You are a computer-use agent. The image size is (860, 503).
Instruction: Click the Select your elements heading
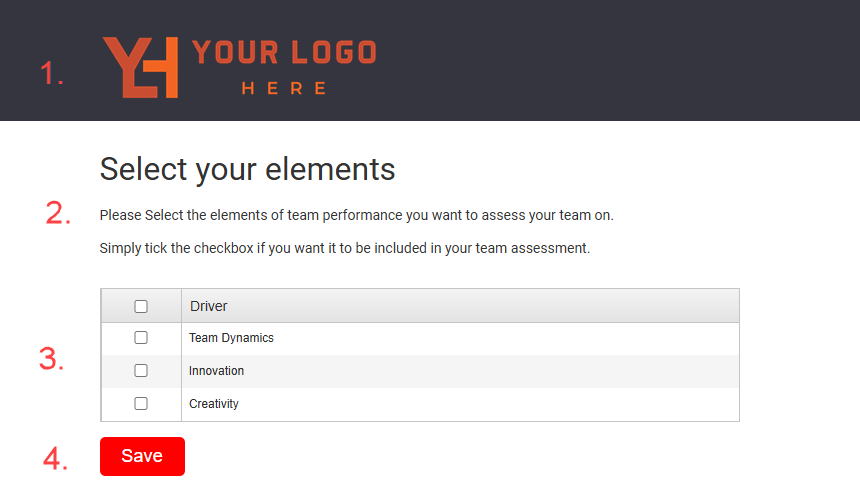(247, 169)
